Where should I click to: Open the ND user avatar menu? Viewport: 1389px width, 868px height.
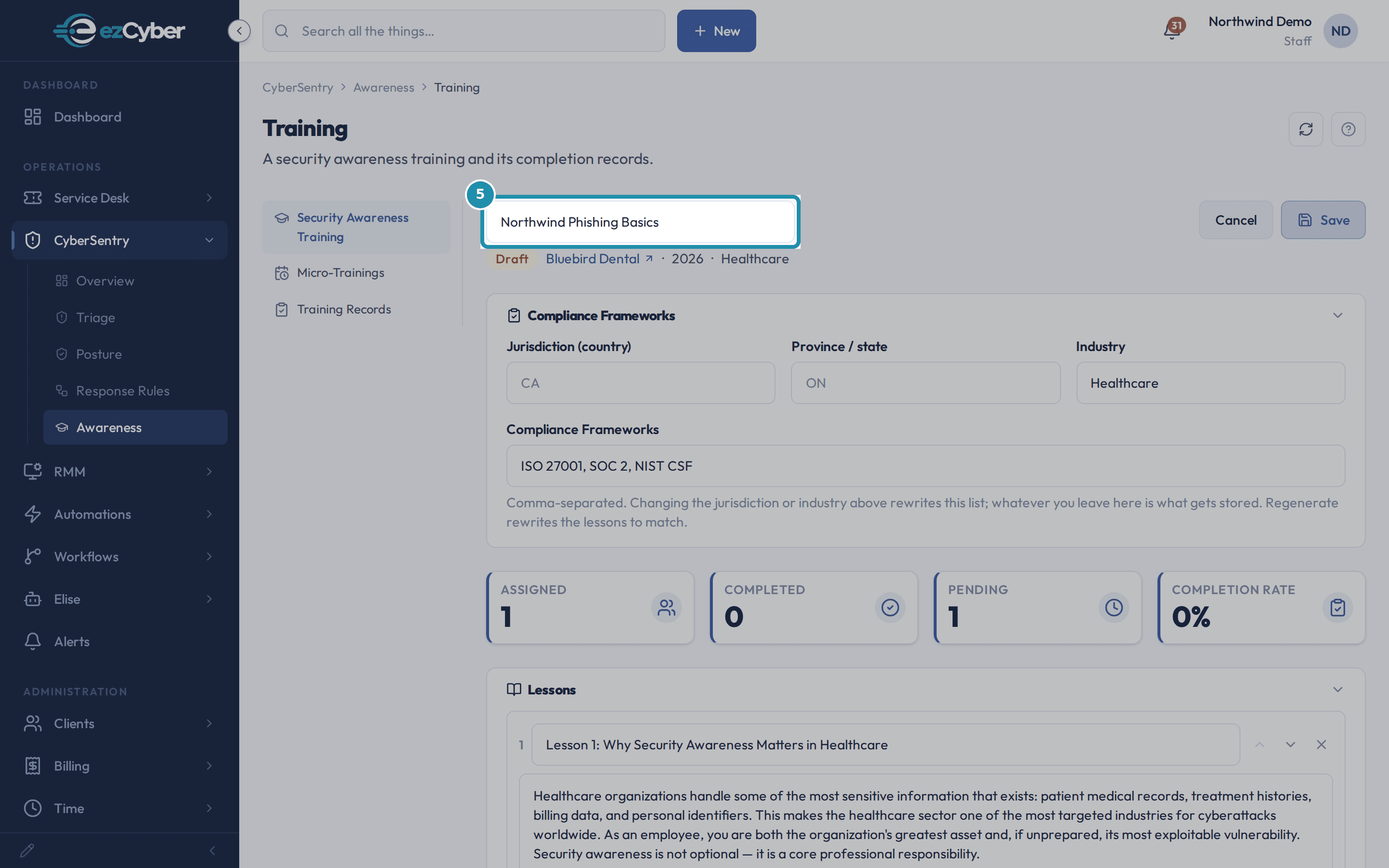click(1340, 31)
